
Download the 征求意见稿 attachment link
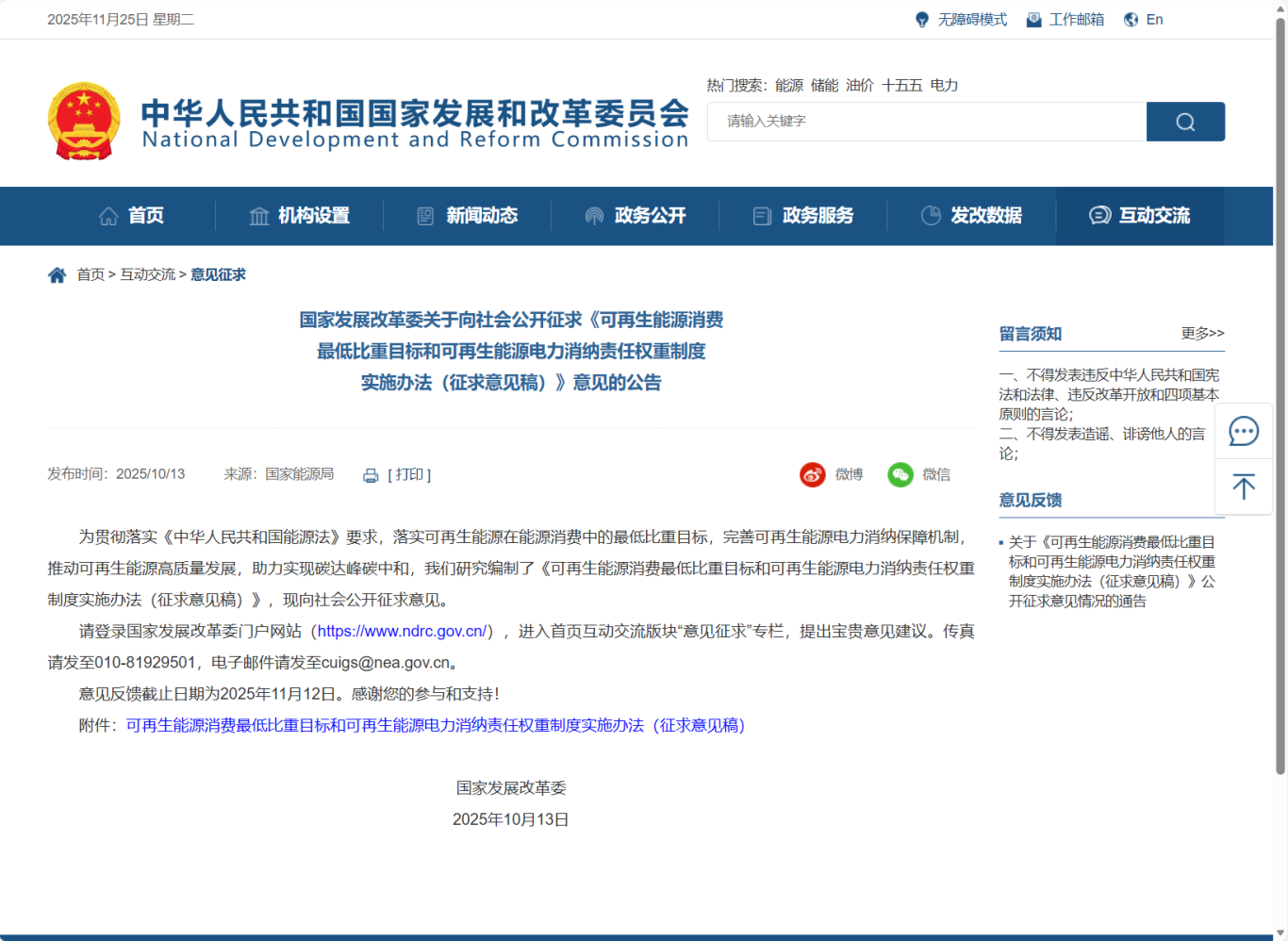click(435, 726)
